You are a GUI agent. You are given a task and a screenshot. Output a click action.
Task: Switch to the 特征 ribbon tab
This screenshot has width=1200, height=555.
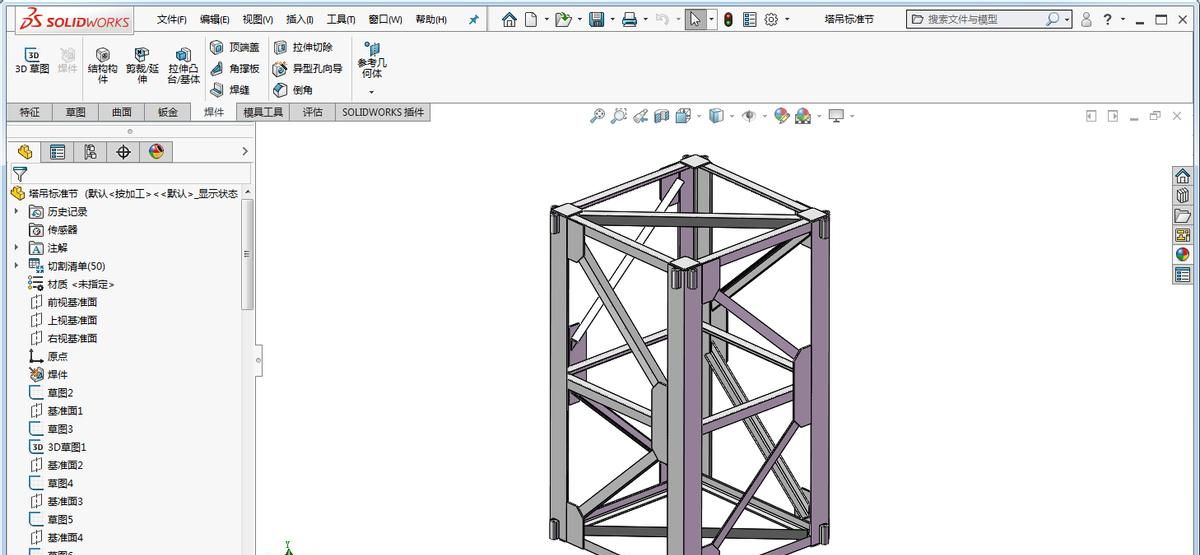pos(30,112)
